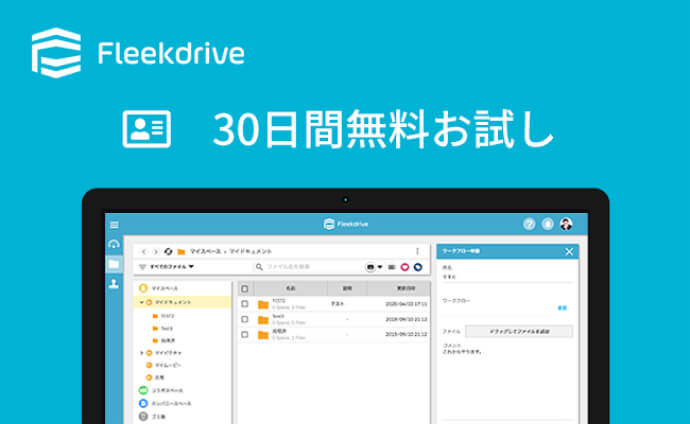Click the blue link under ワークフロー
This screenshot has height=424, width=690.
pos(562,308)
